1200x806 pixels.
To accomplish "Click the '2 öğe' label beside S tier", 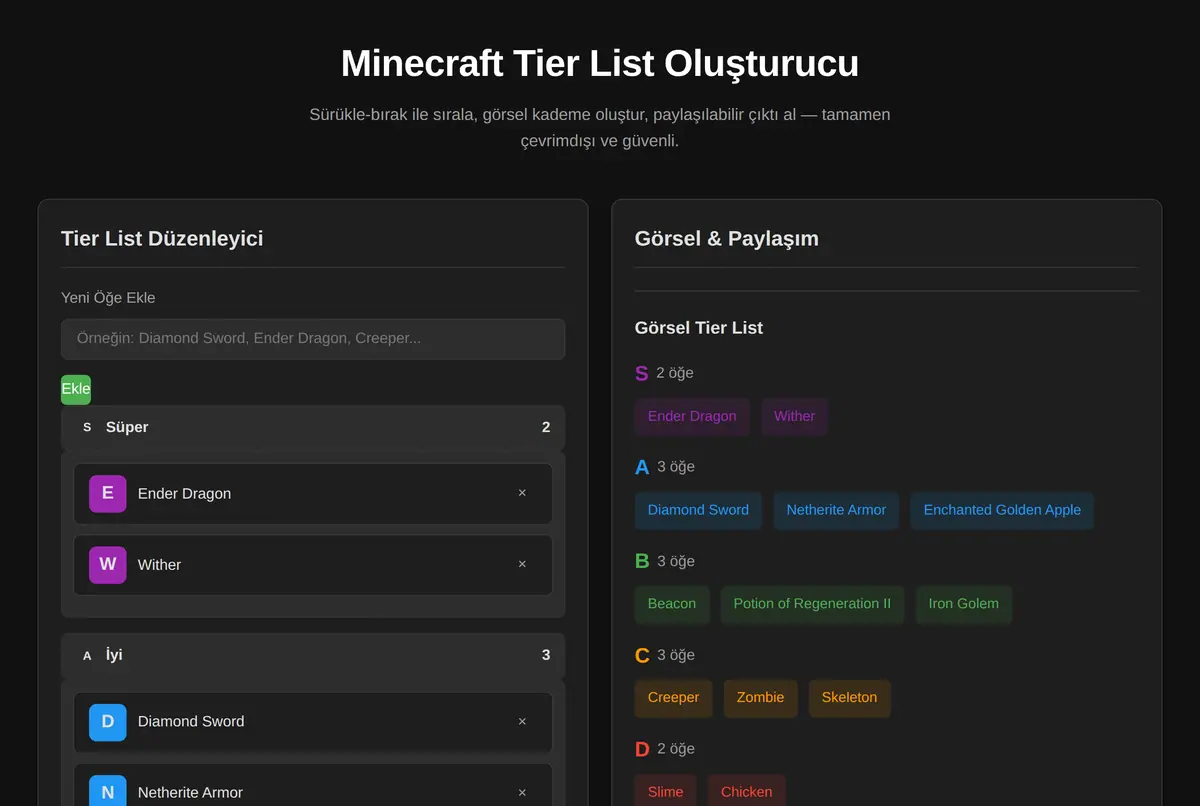I will 675,373.
